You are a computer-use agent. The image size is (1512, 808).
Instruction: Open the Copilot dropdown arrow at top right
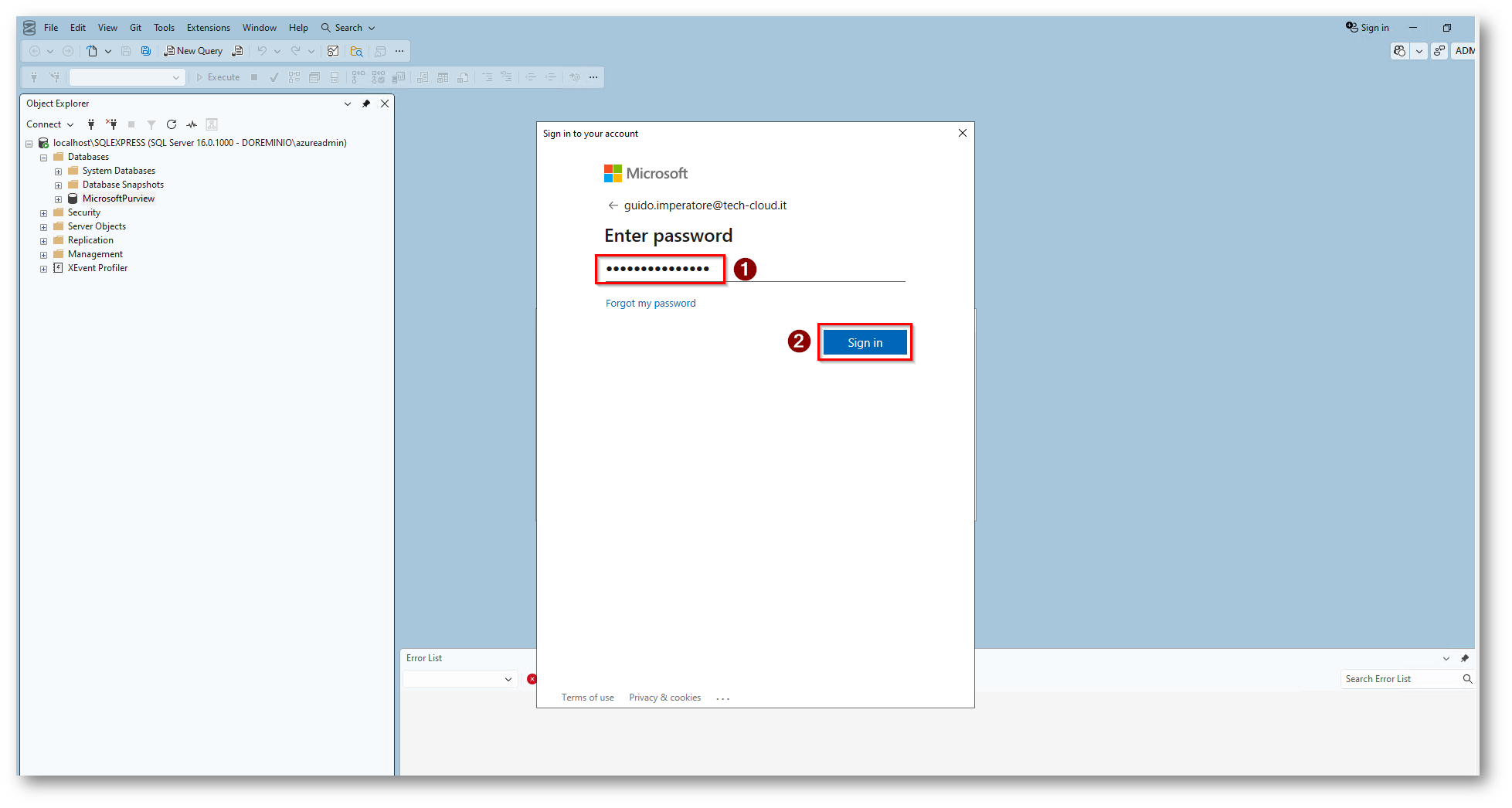(x=1419, y=51)
